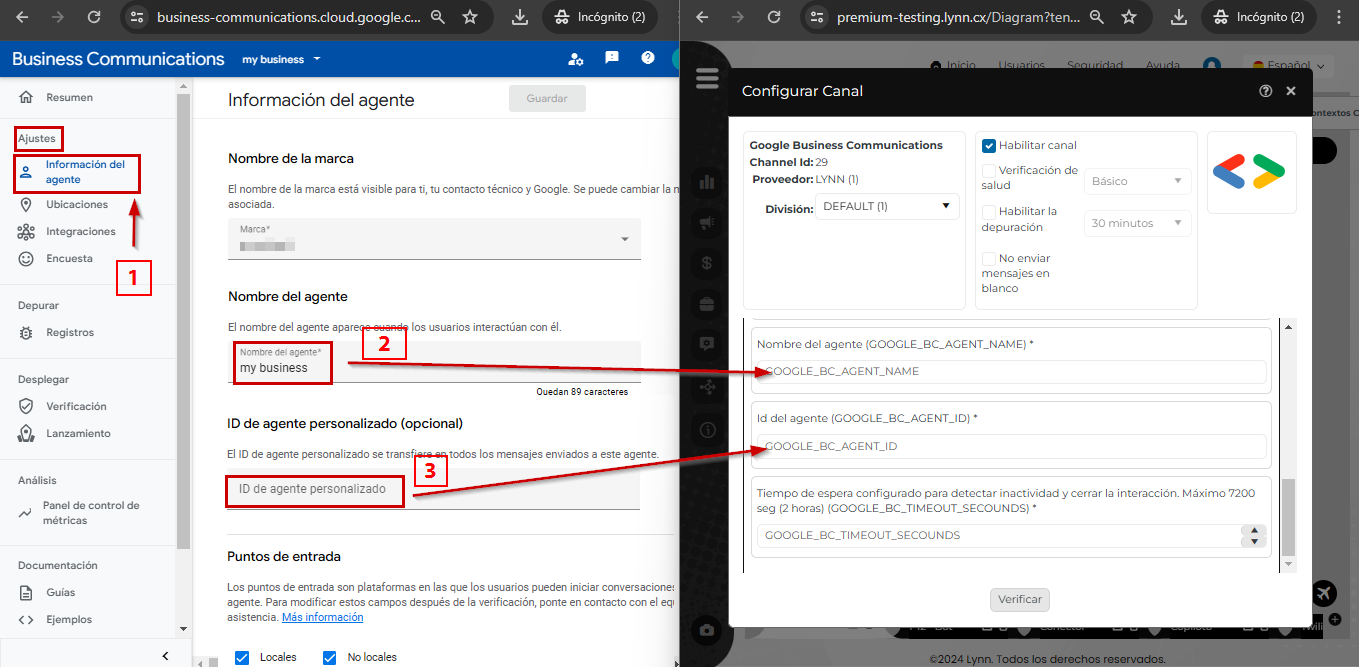Reload the Business Communications page
The width and height of the screenshot is (1359, 667).
click(x=94, y=17)
